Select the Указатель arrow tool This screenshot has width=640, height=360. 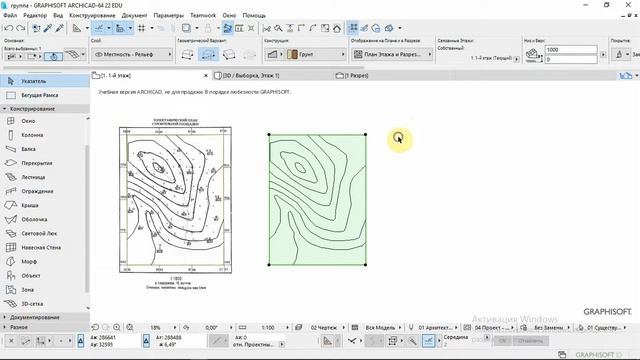pos(44,81)
